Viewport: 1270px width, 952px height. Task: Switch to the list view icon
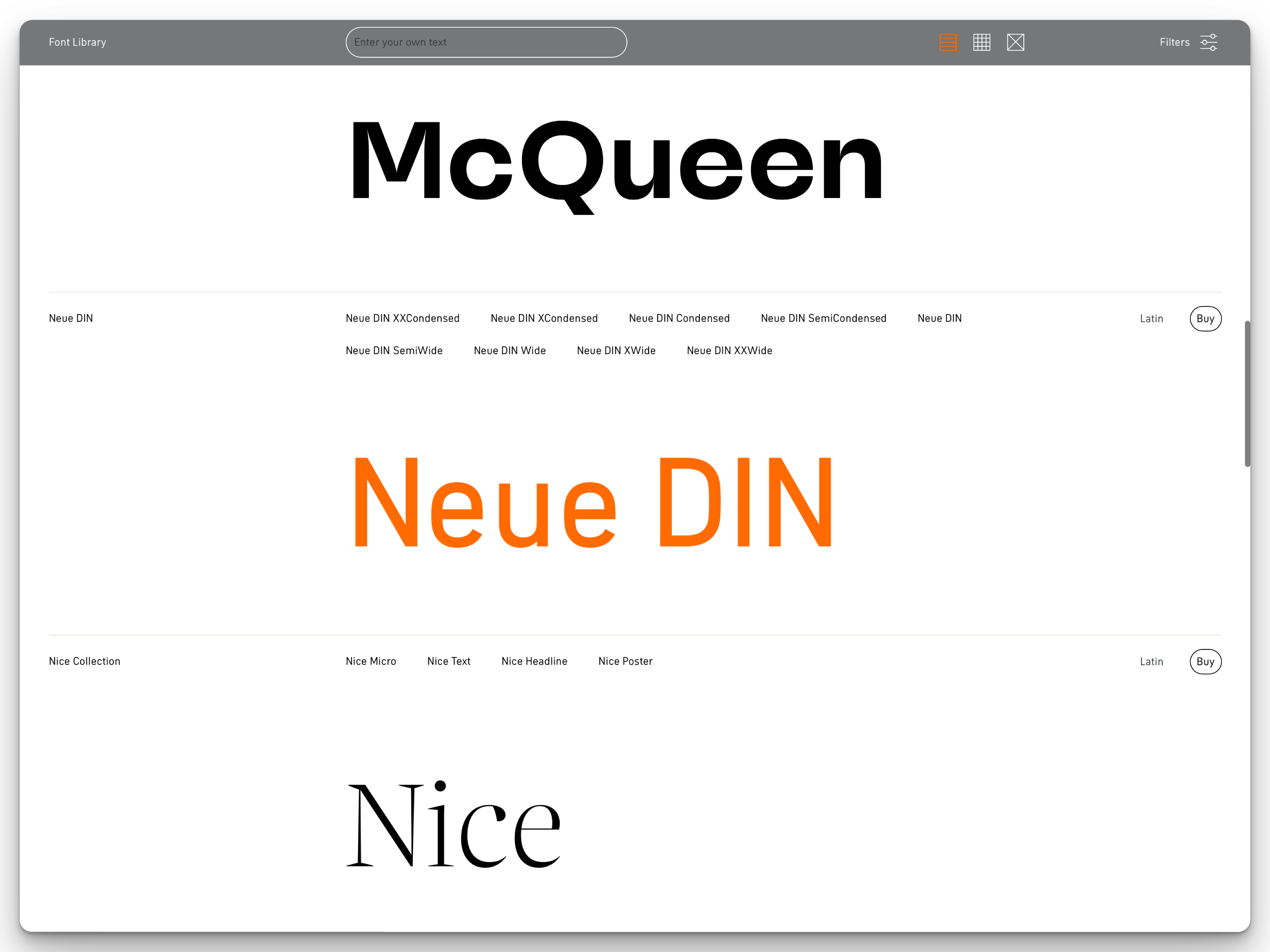pyautogui.click(x=947, y=43)
